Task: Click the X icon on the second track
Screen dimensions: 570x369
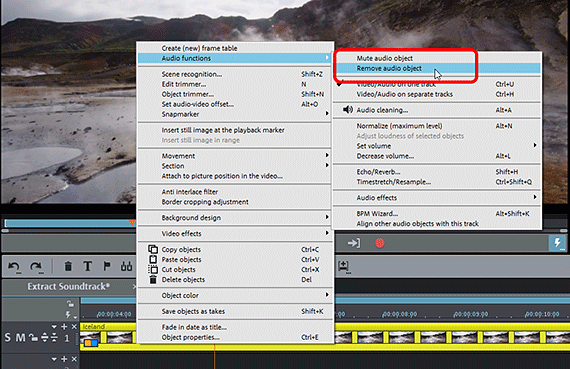Action: tap(74, 359)
